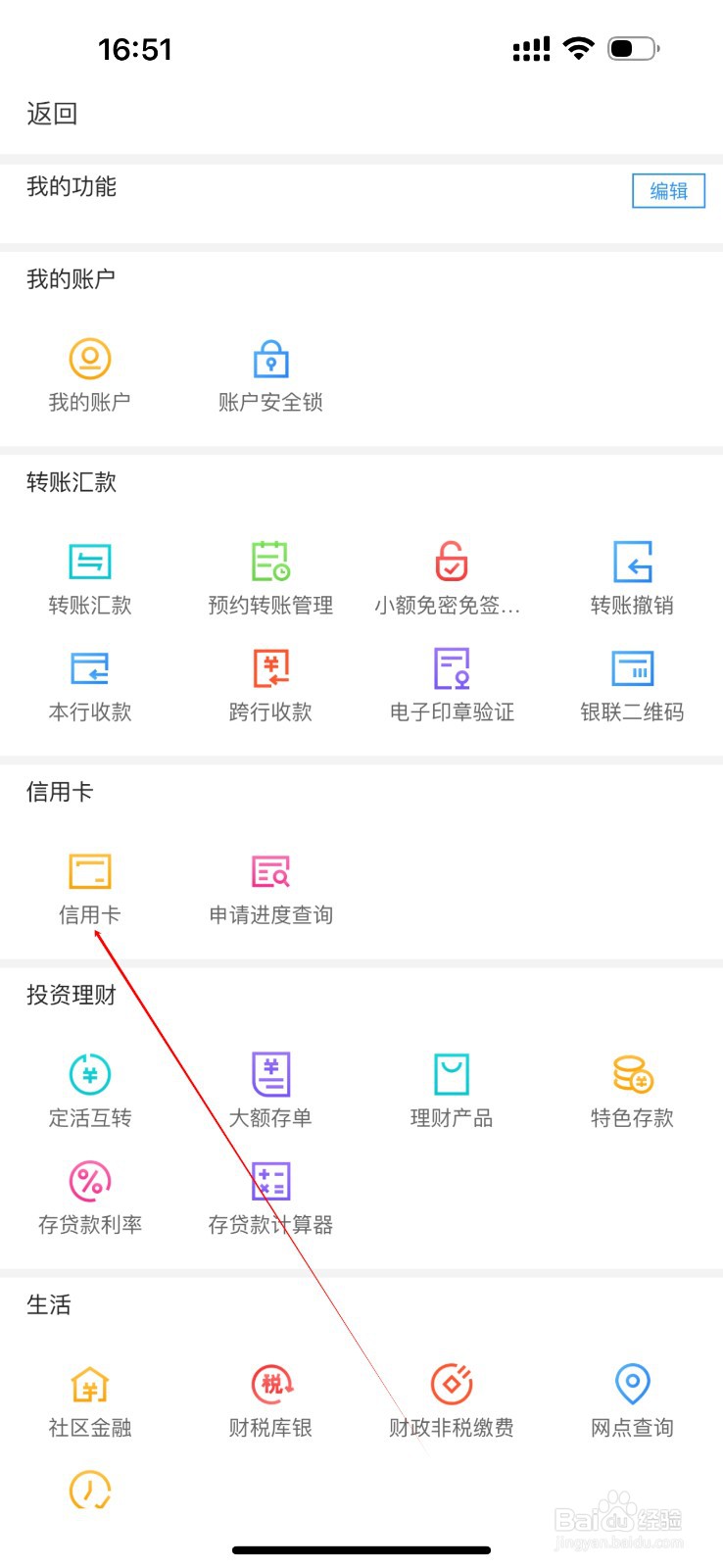Open 跨行收款 icon
Viewport: 723px width, 1568px height.
271,668
